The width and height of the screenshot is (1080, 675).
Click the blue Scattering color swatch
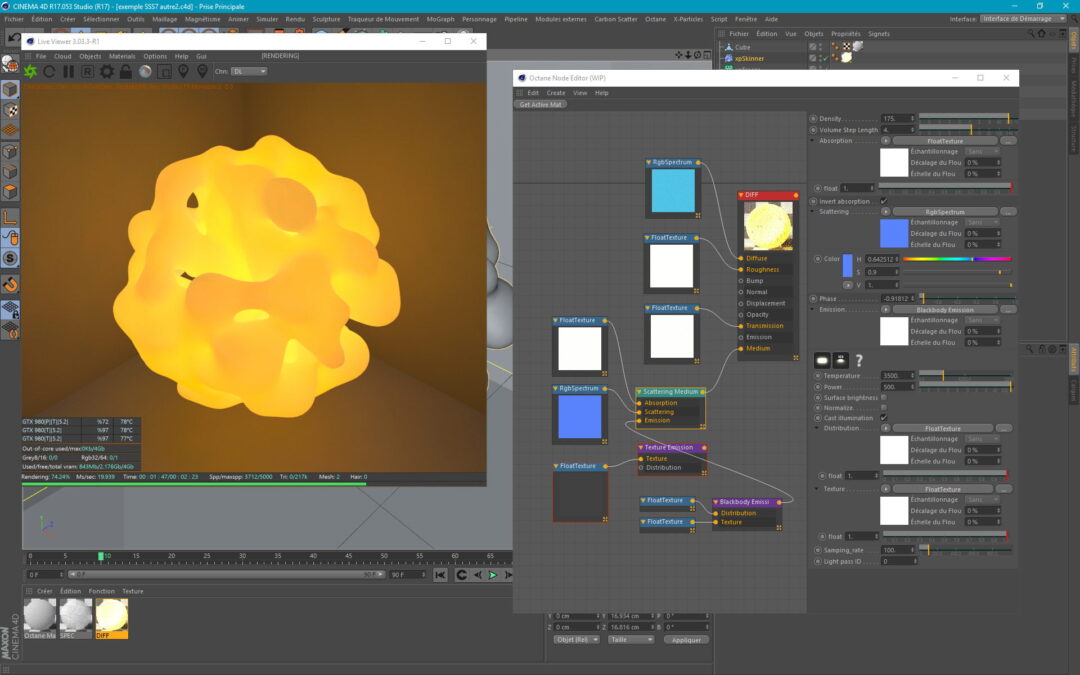893,233
